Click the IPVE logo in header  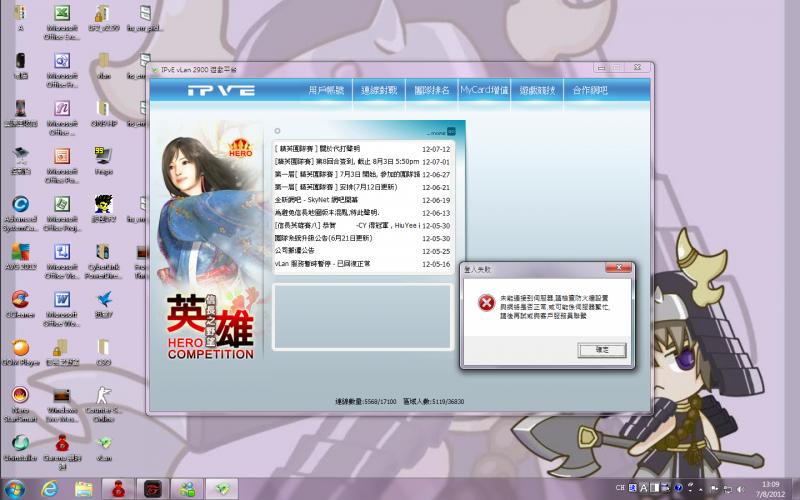(x=221, y=91)
